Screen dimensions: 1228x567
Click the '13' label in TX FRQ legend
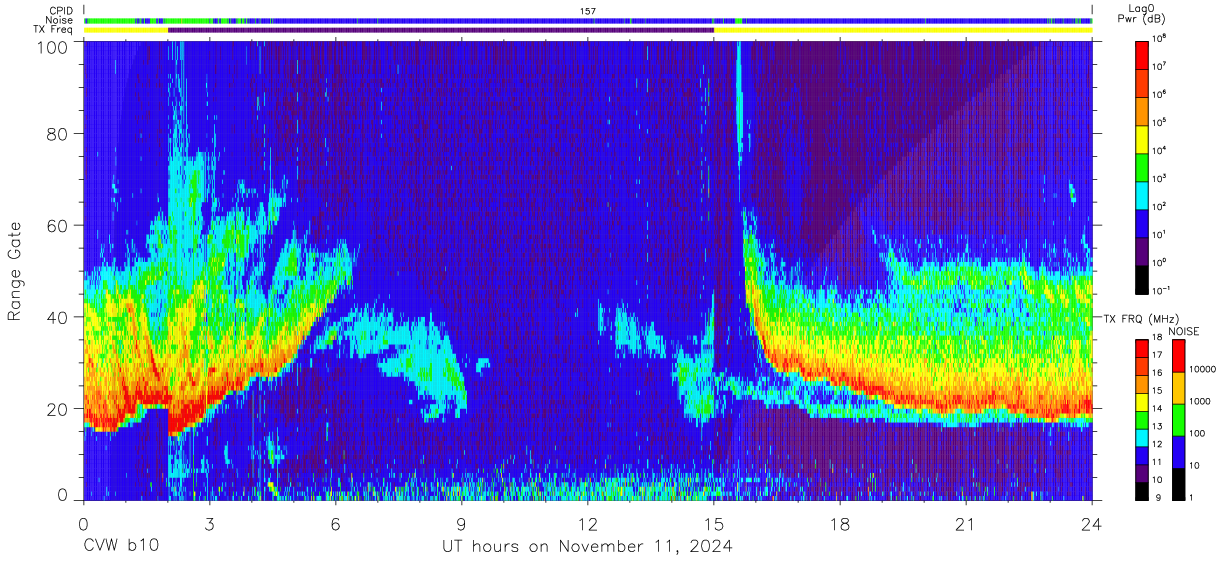point(1159,426)
